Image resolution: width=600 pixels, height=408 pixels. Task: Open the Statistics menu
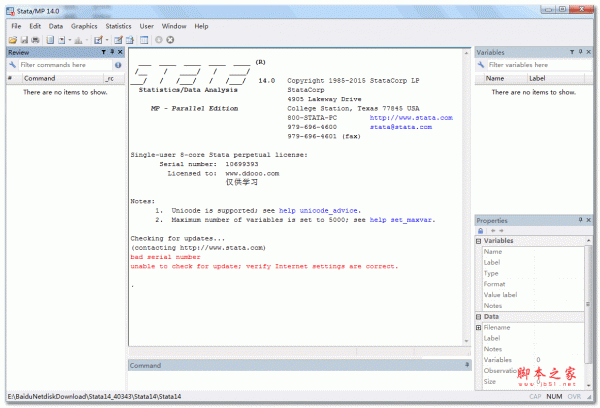(119, 26)
